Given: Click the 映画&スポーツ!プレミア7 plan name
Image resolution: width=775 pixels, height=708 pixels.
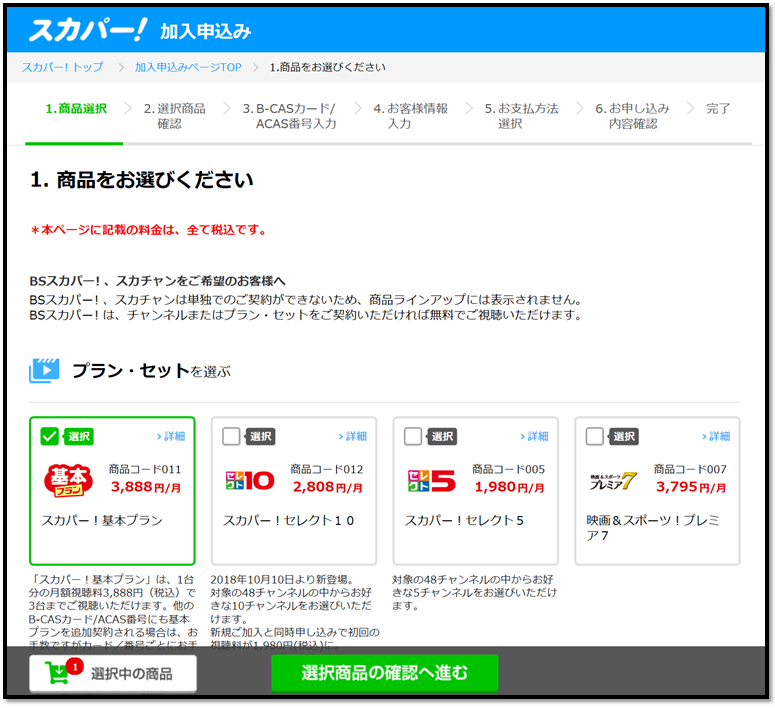Looking at the screenshot, I should point(652,528).
